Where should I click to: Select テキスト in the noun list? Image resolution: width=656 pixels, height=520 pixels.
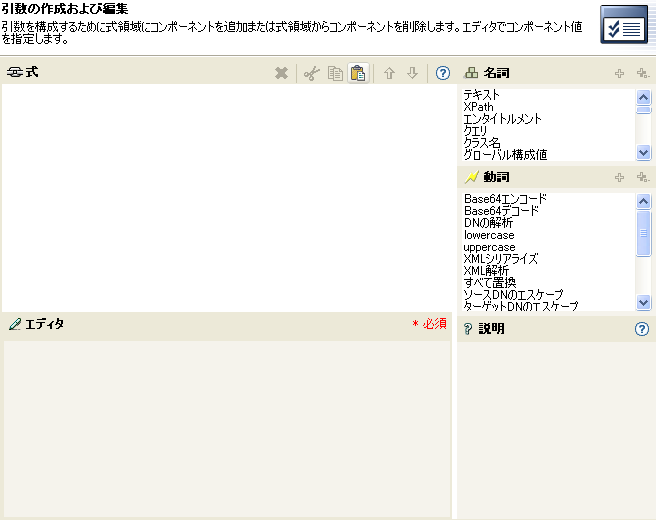[482, 95]
